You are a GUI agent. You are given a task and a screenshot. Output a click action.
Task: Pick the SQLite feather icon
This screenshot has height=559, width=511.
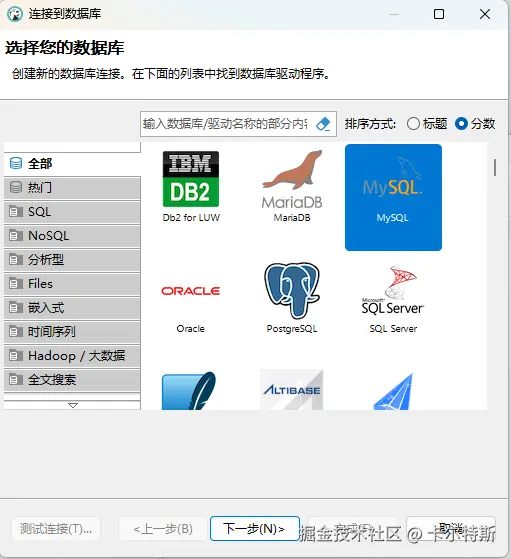189,390
